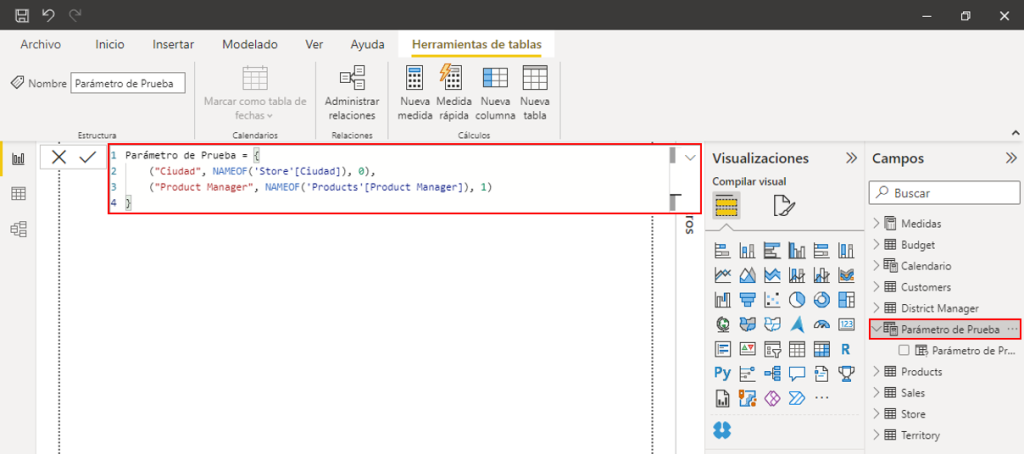Expand the District Manager table

click(876, 308)
